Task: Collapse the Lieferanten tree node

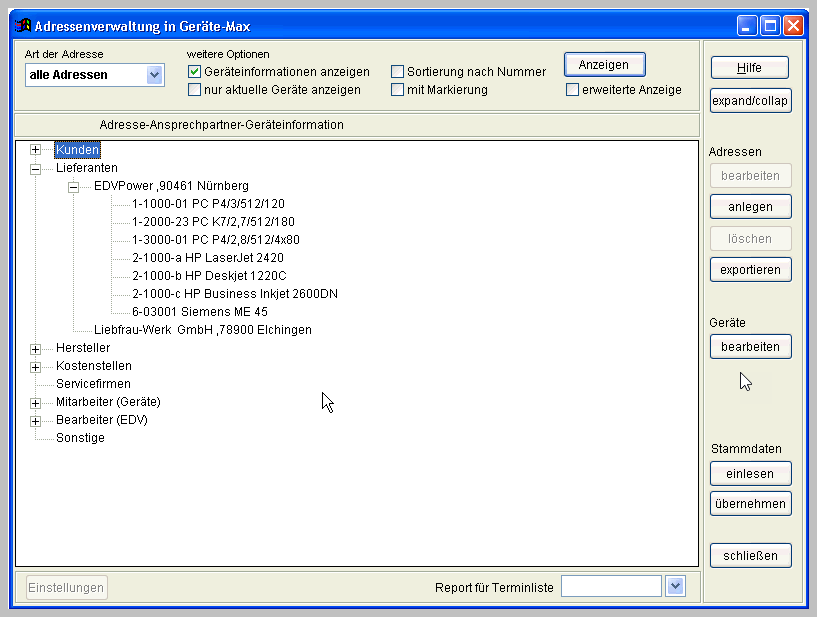Action: click(x=36, y=168)
